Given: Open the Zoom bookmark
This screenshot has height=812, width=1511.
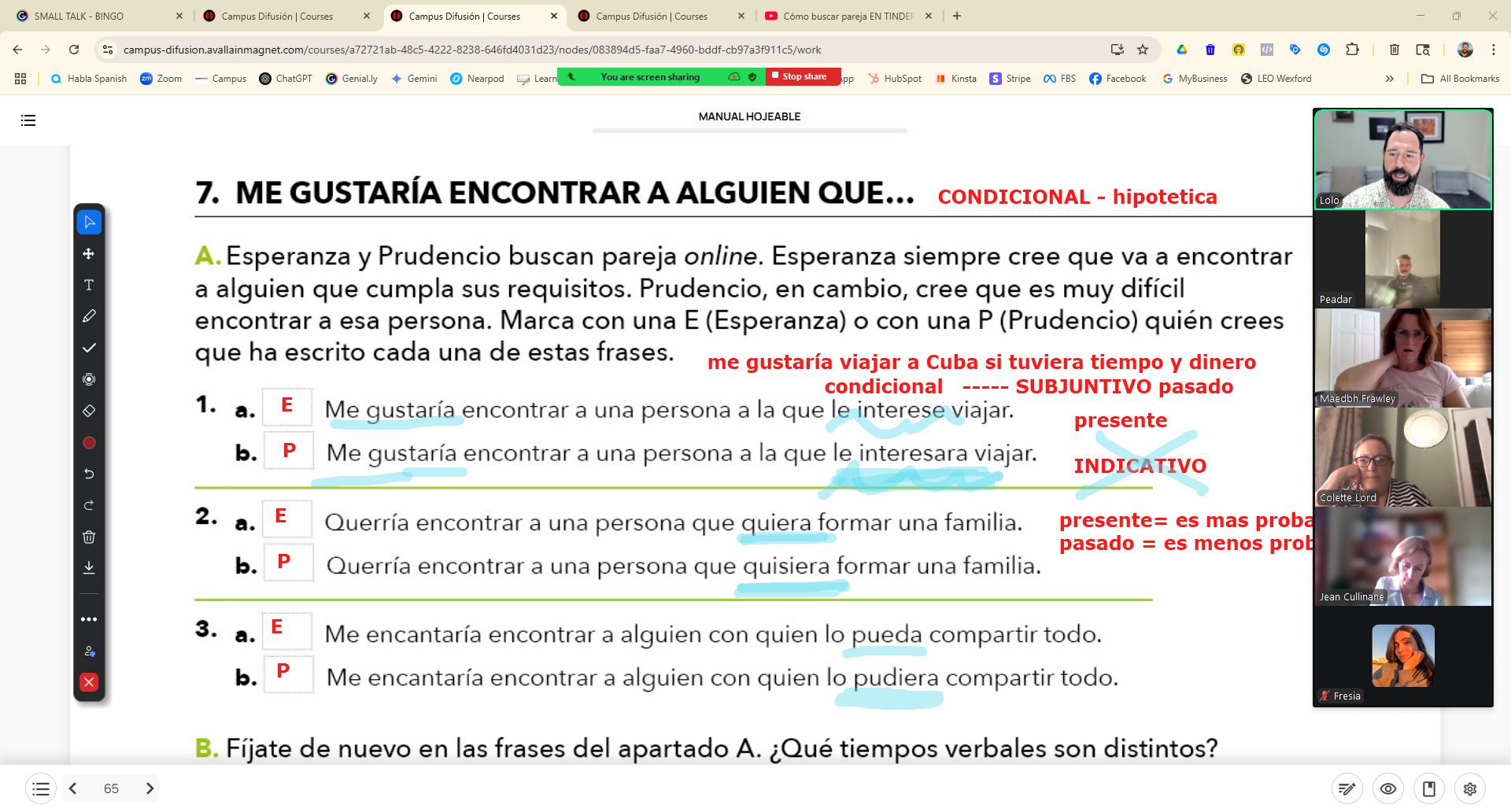Looking at the screenshot, I should pos(161,79).
